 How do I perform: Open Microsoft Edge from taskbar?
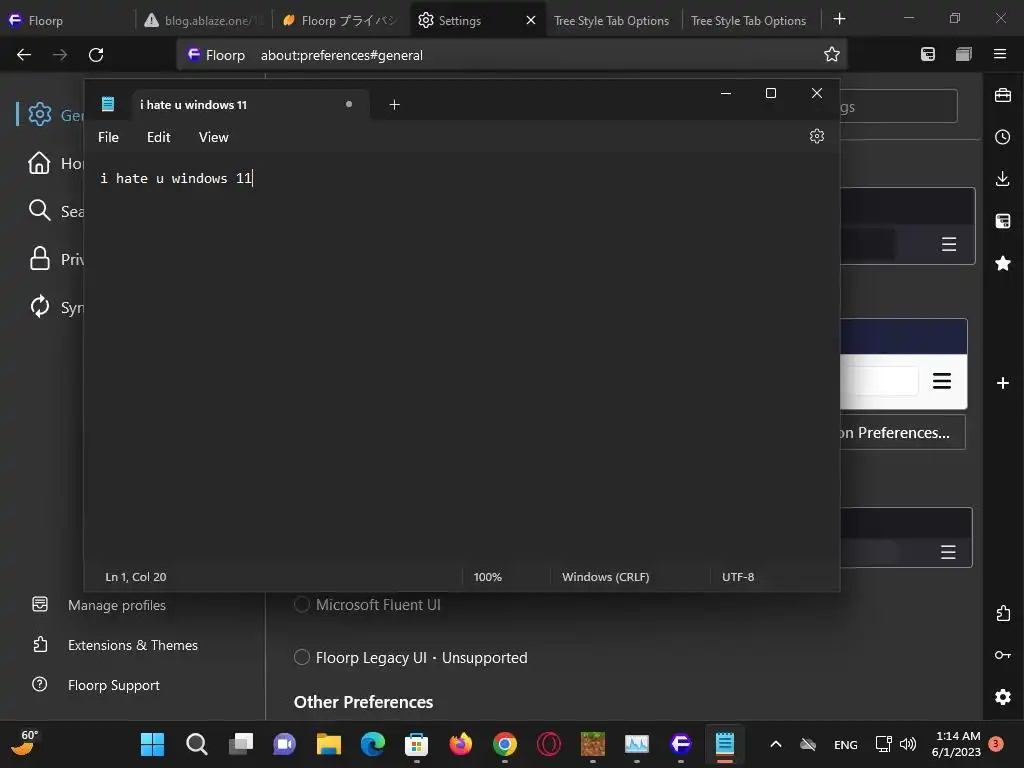click(372, 744)
